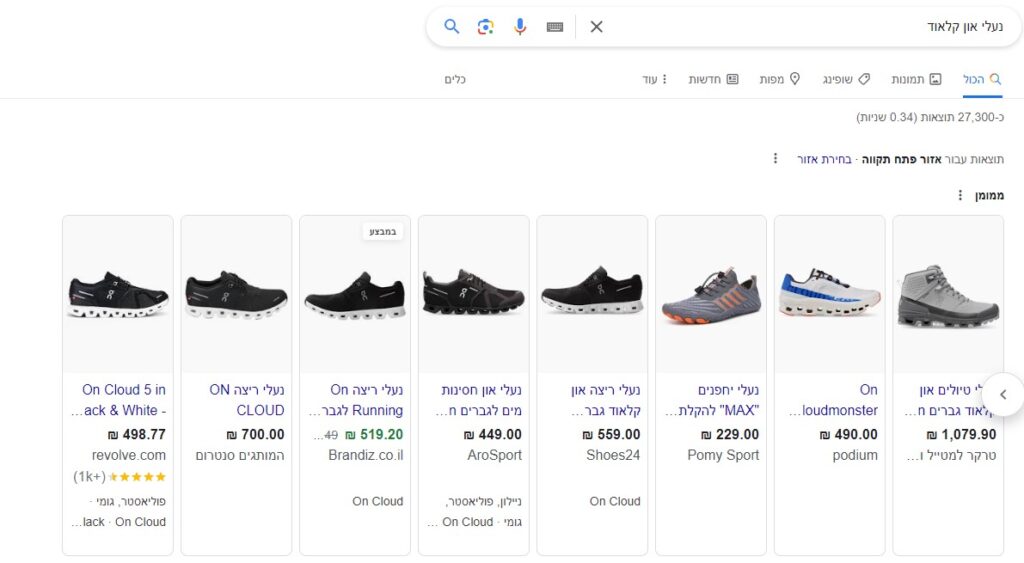1024x563 pixels.
Task: Open three-dot menu next to region results
Action: tap(775, 158)
